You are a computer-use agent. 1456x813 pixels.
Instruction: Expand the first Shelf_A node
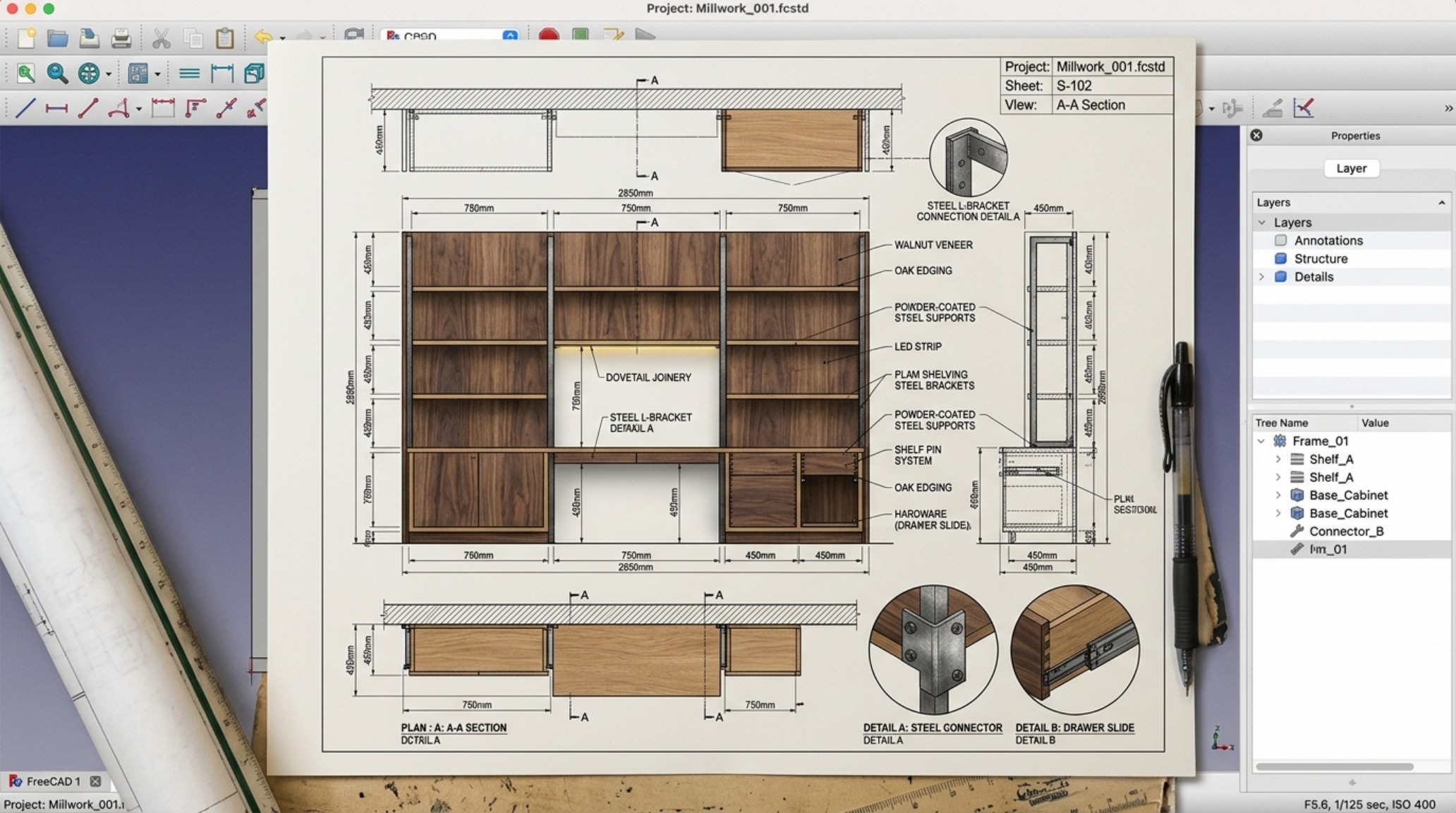coord(1278,459)
